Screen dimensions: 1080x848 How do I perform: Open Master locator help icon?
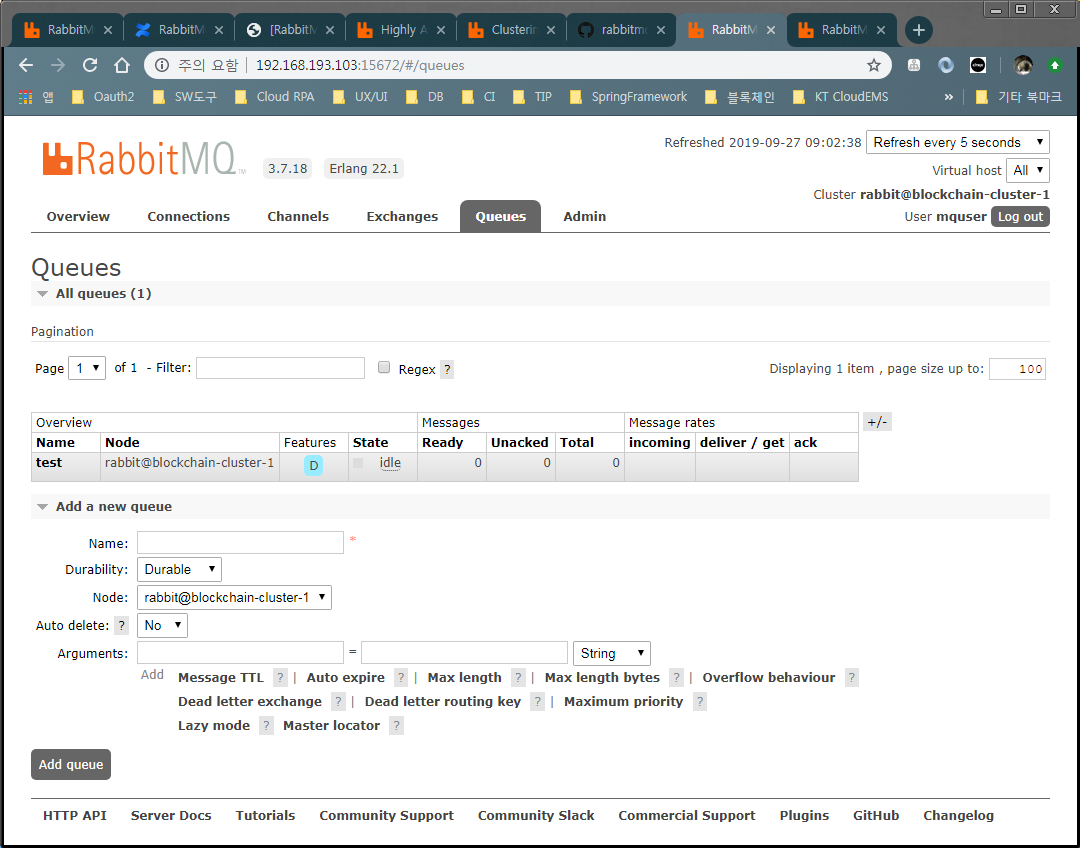click(396, 725)
